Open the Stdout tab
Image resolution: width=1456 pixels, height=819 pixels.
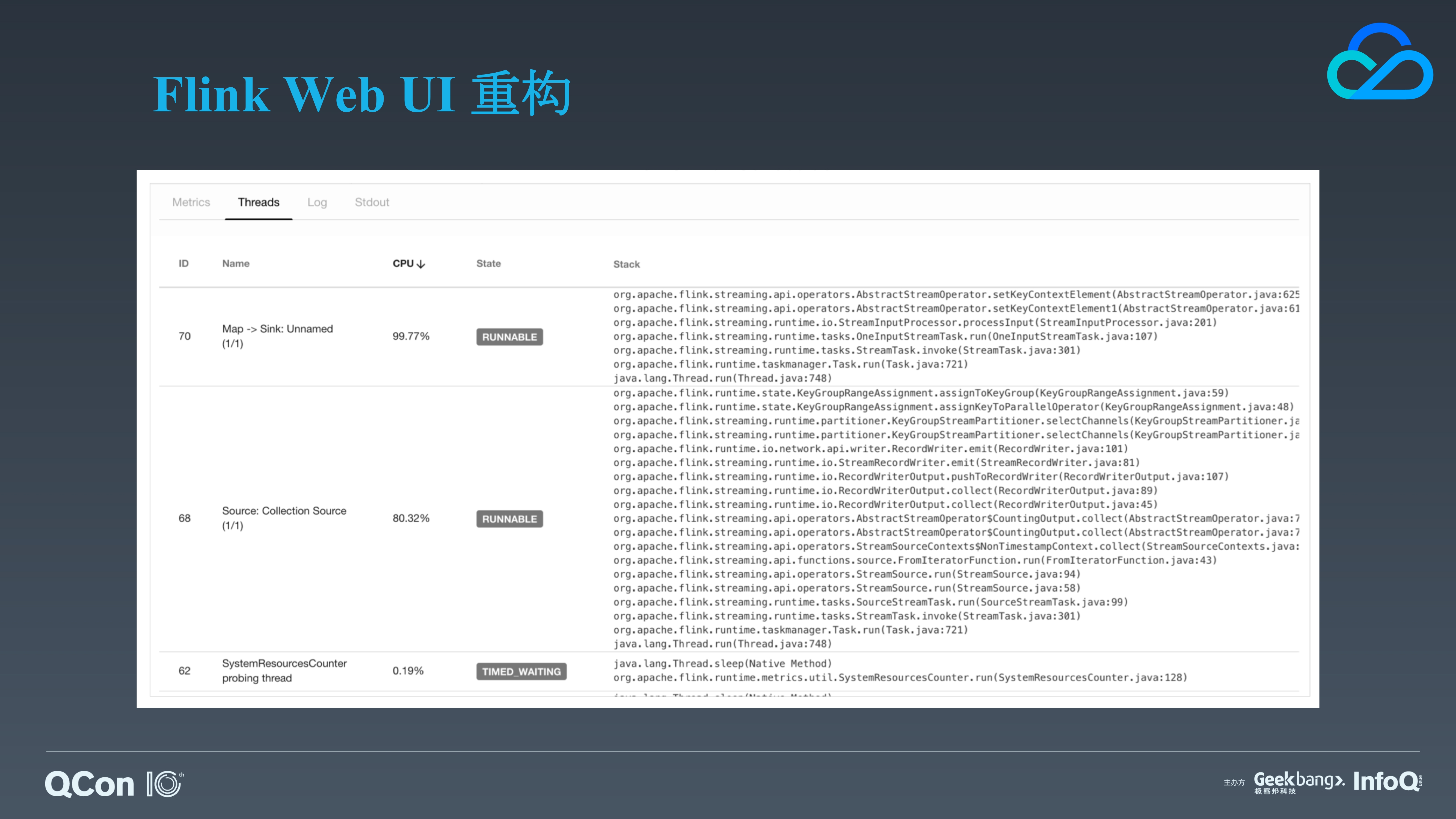tap(372, 202)
